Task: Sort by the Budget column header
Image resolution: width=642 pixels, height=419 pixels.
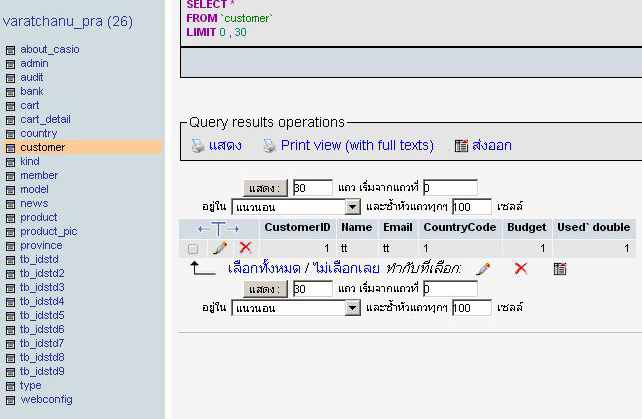Action: pos(527,227)
